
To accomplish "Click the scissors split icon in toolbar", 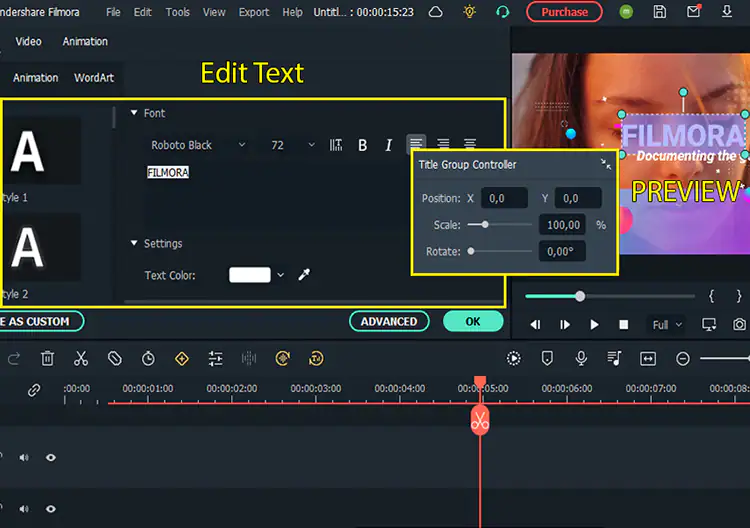I will click(81, 358).
